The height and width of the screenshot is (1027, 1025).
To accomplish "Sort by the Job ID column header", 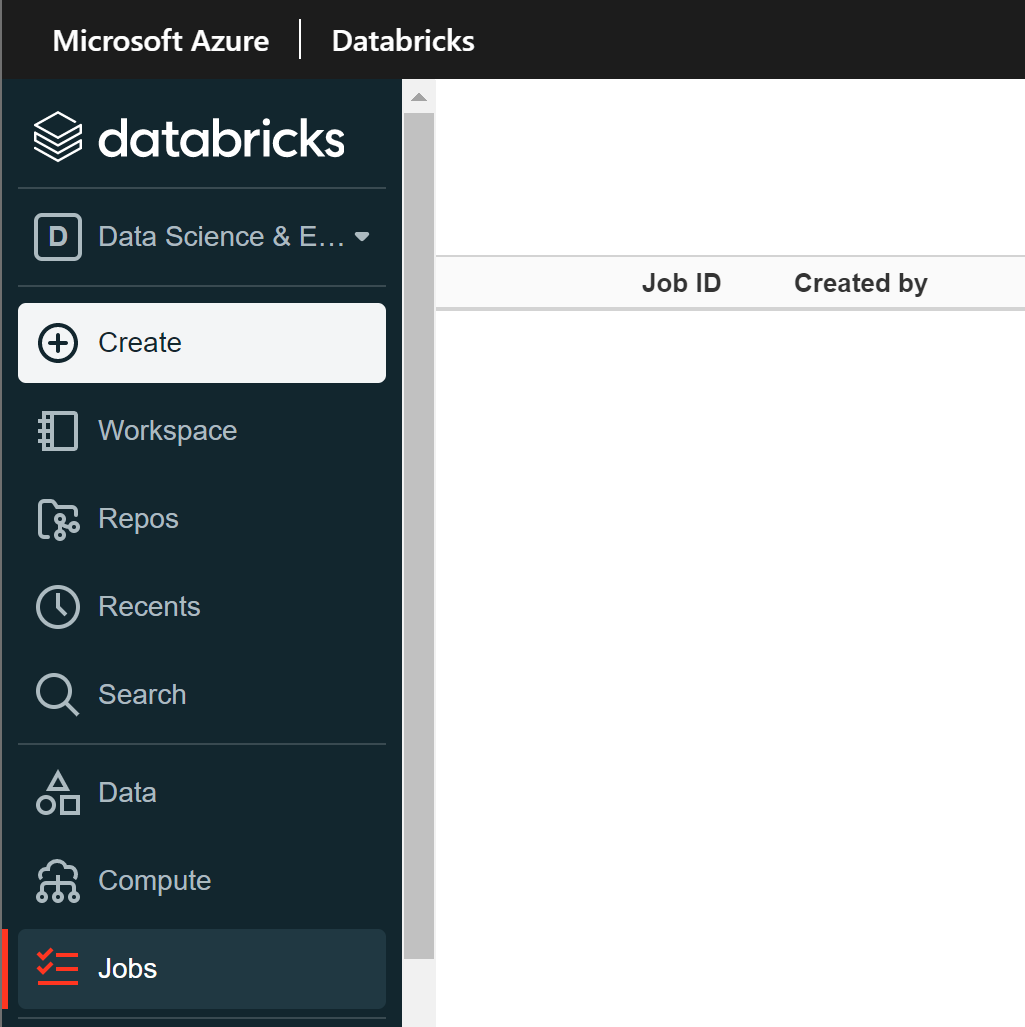I will coord(681,283).
